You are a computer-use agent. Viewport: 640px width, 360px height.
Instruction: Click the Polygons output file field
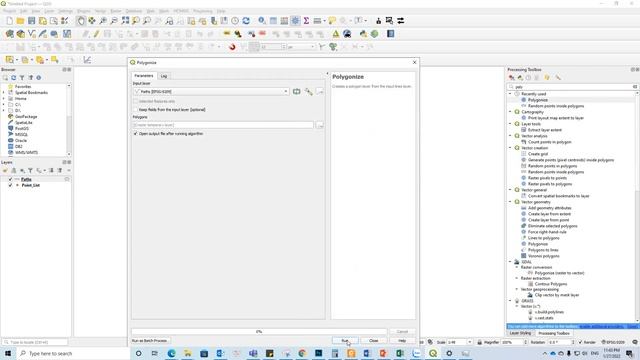(x=223, y=125)
